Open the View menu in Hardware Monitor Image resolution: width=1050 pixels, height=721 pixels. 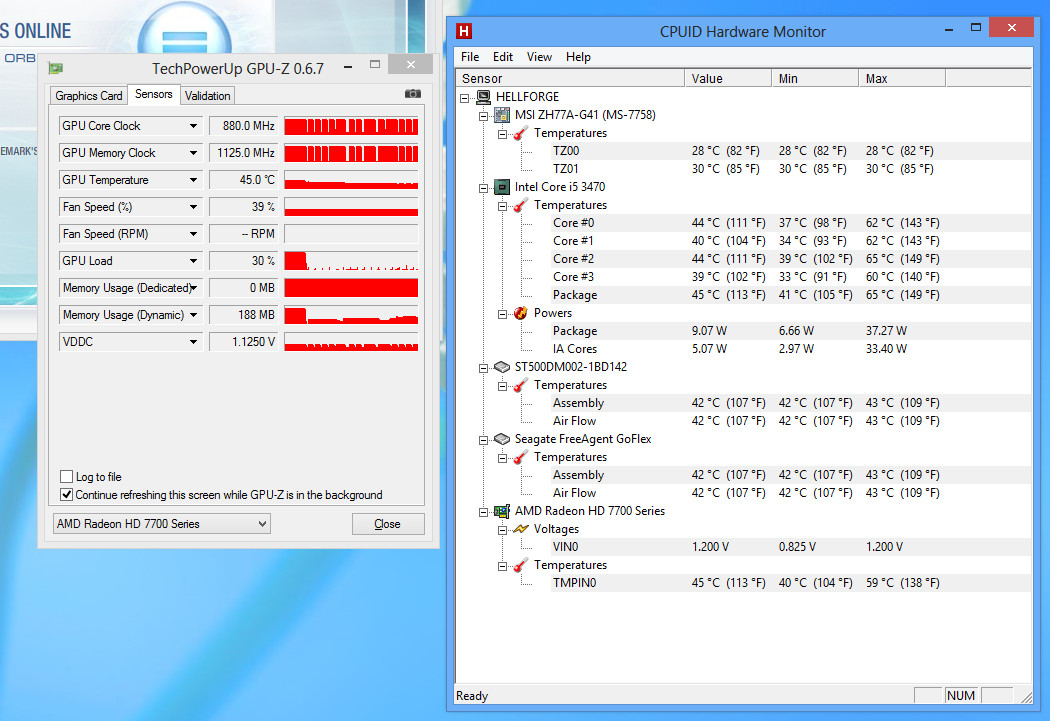pos(539,57)
